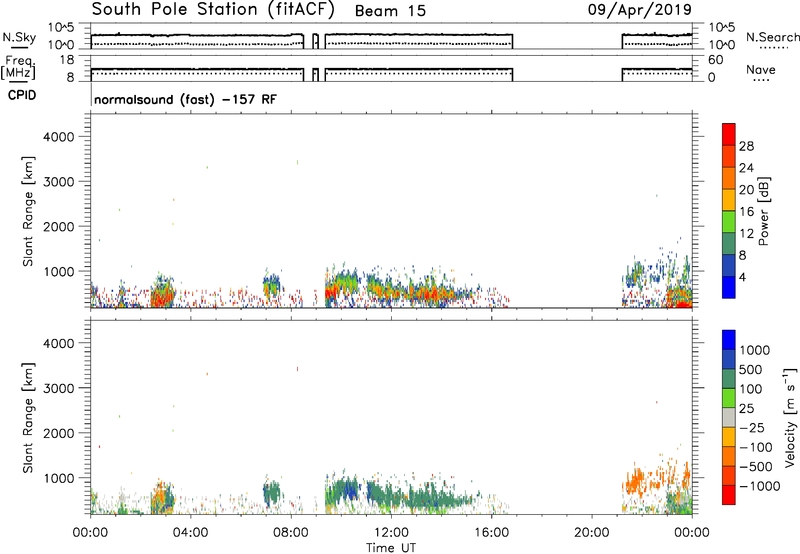Click the 1000 km tick of velocity panel
The width and height of the screenshot is (800, 554).
pos(58,478)
